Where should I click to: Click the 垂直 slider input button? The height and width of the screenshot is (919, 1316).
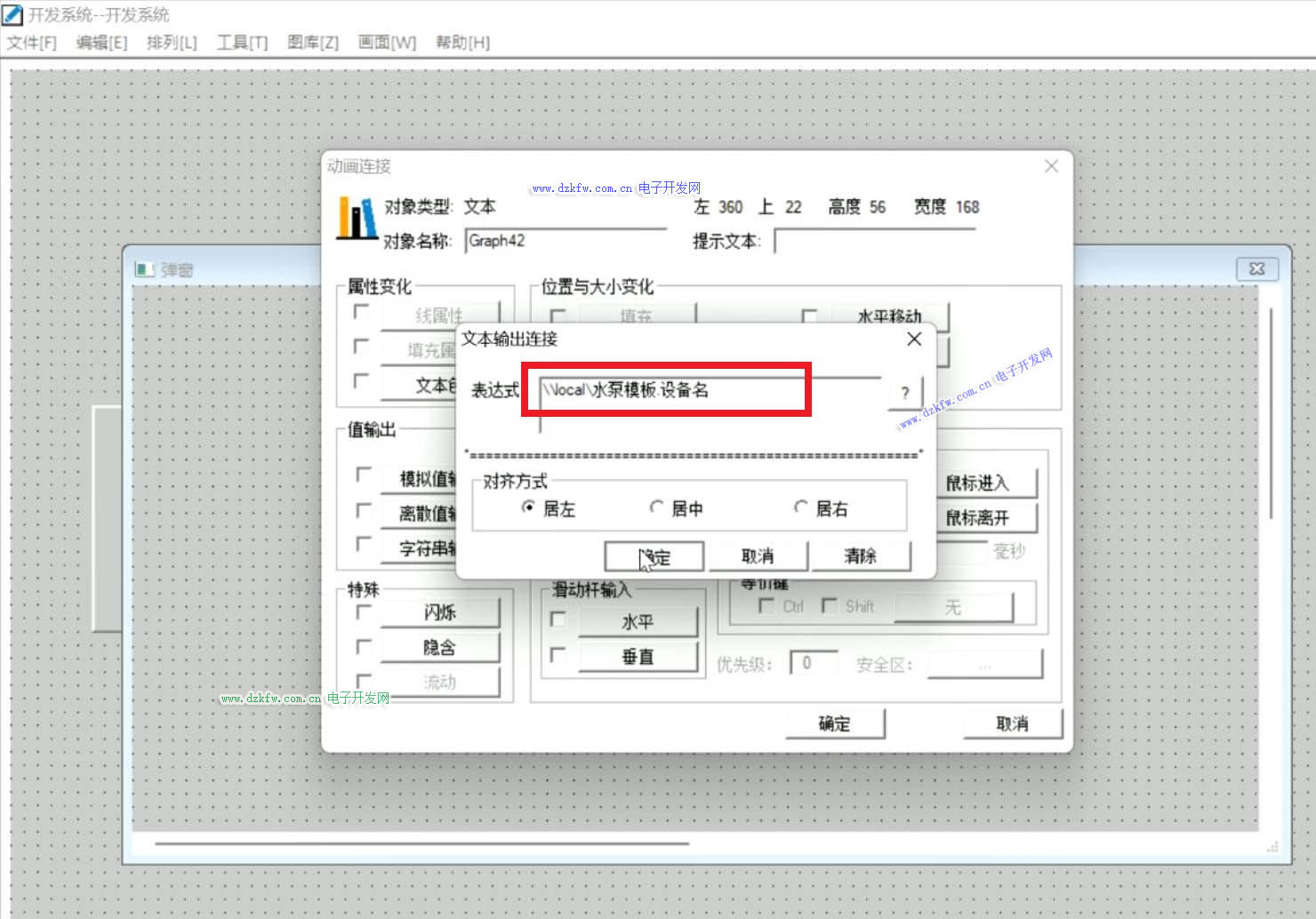click(x=638, y=657)
